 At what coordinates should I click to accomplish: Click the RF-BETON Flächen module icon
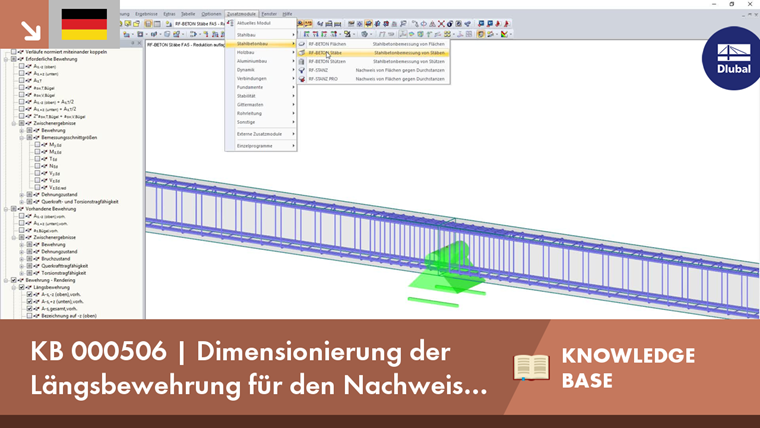[x=302, y=44]
